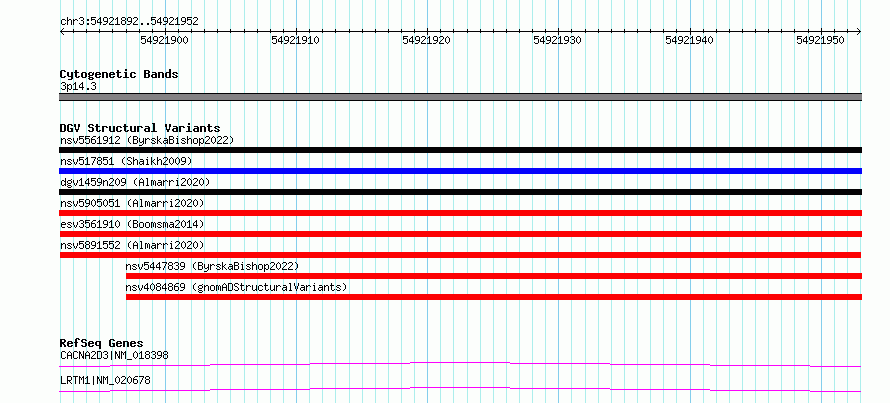Click the black bar under nsv5561912
This screenshot has height=403, width=890.
point(460,150)
